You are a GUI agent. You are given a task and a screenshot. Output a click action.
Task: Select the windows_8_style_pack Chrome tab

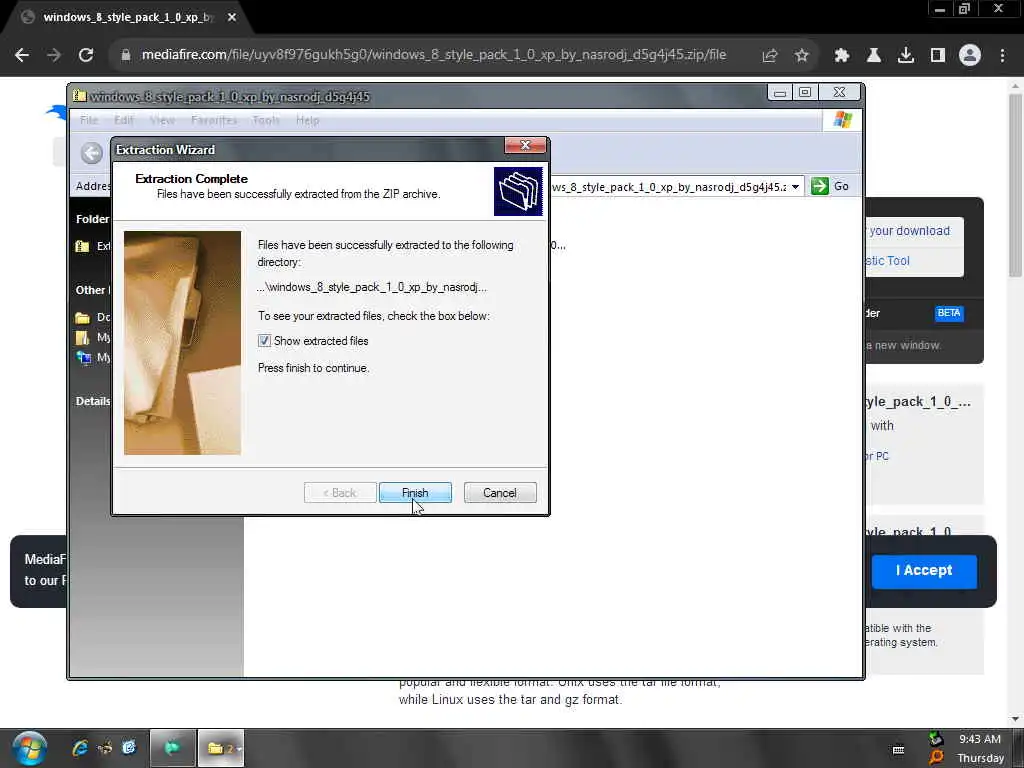click(127, 18)
